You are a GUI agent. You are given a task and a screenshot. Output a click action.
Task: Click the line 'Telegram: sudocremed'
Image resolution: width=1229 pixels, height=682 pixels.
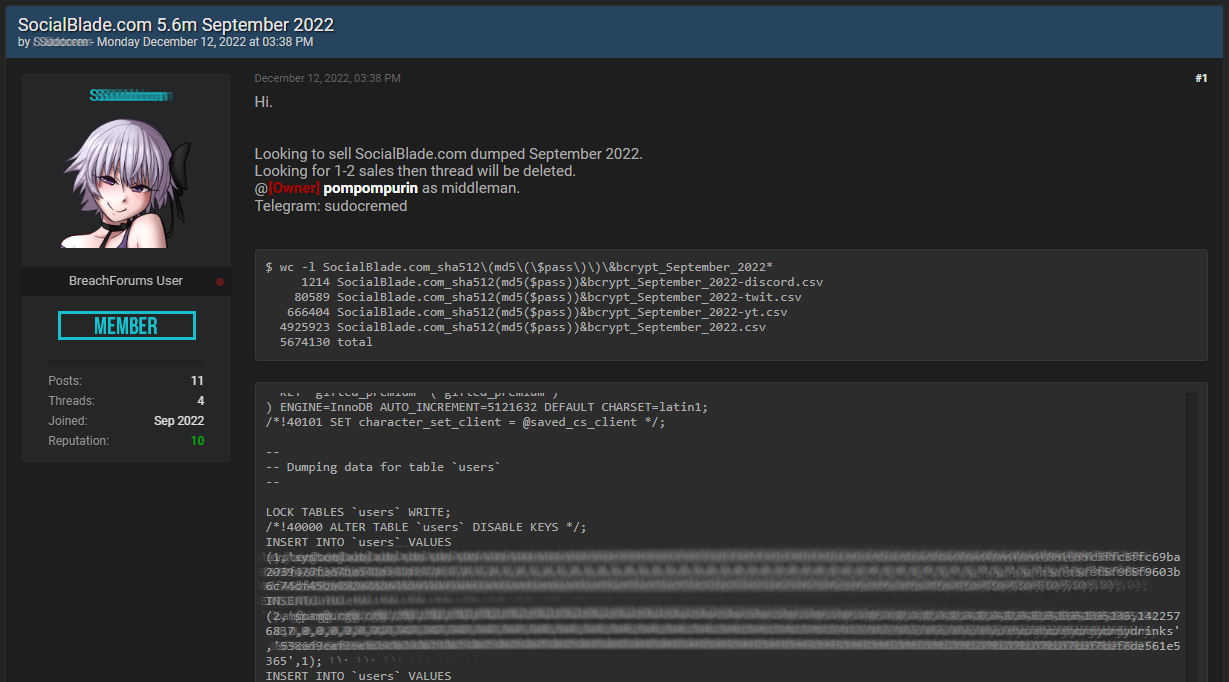[x=331, y=206]
